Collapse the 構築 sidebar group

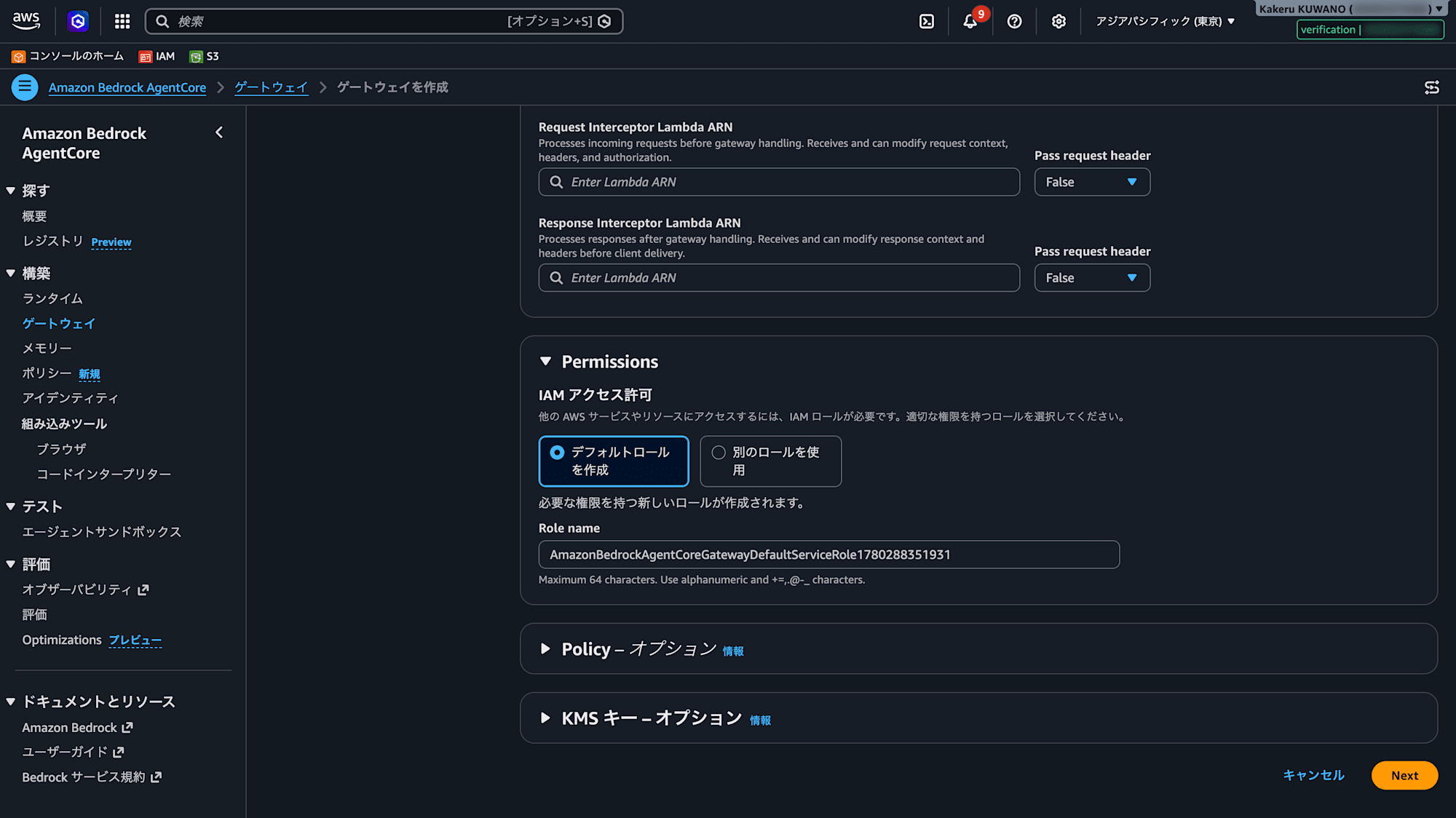tap(11, 274)
